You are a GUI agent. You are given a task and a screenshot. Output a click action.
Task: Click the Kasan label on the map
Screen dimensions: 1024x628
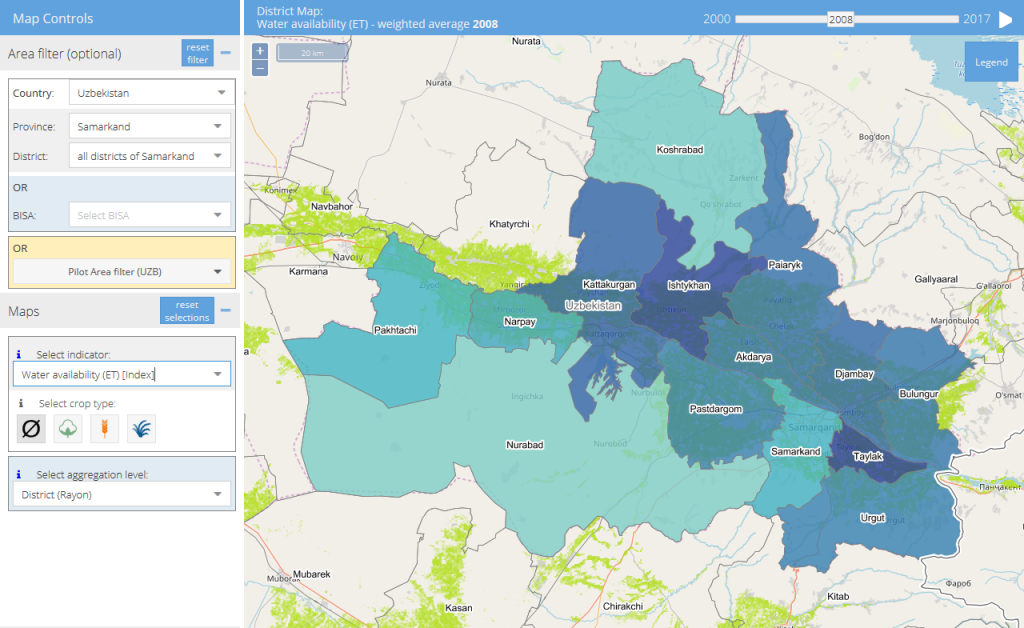458,607
